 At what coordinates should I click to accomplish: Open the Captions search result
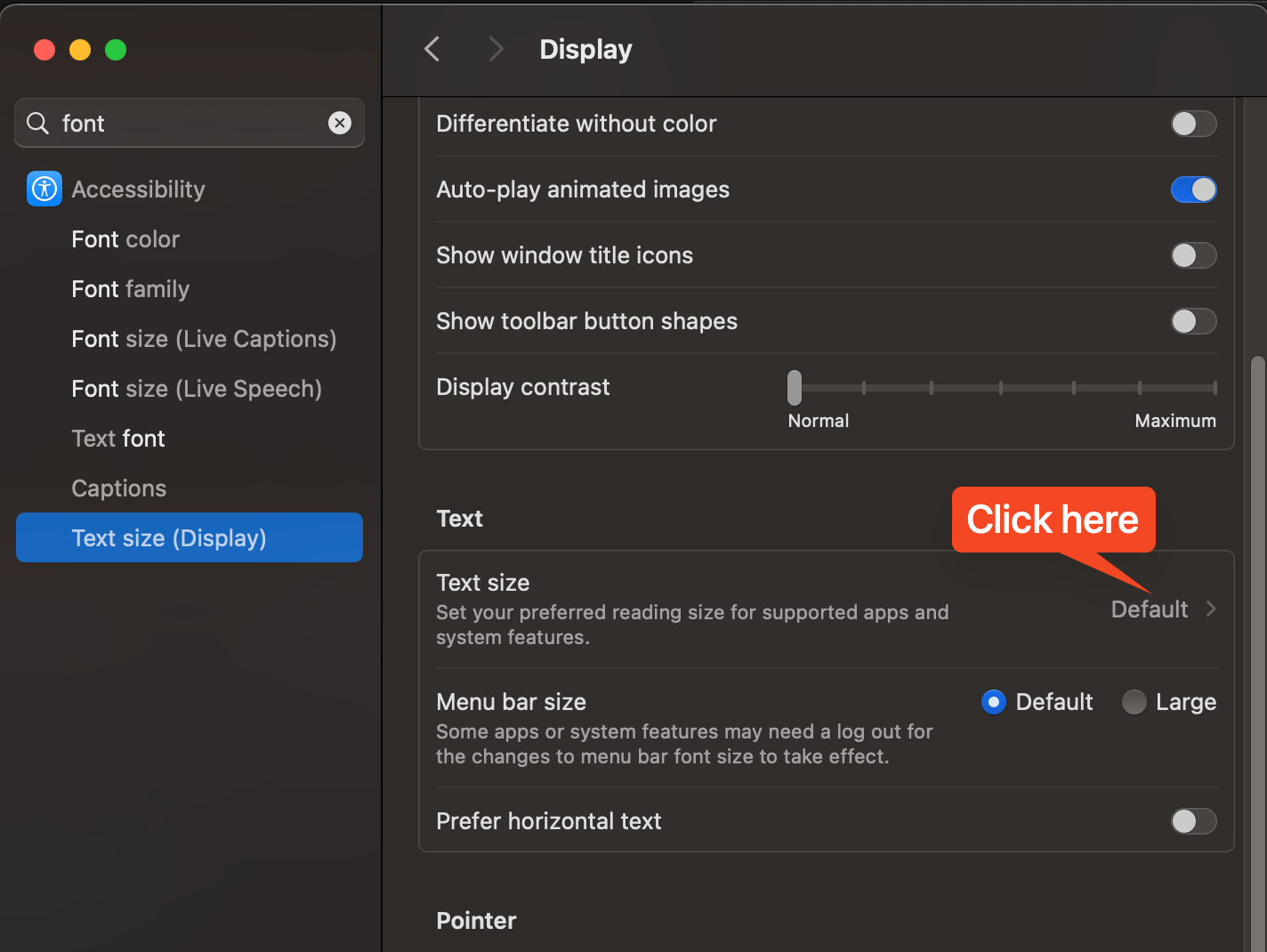[x=119, y=488]
